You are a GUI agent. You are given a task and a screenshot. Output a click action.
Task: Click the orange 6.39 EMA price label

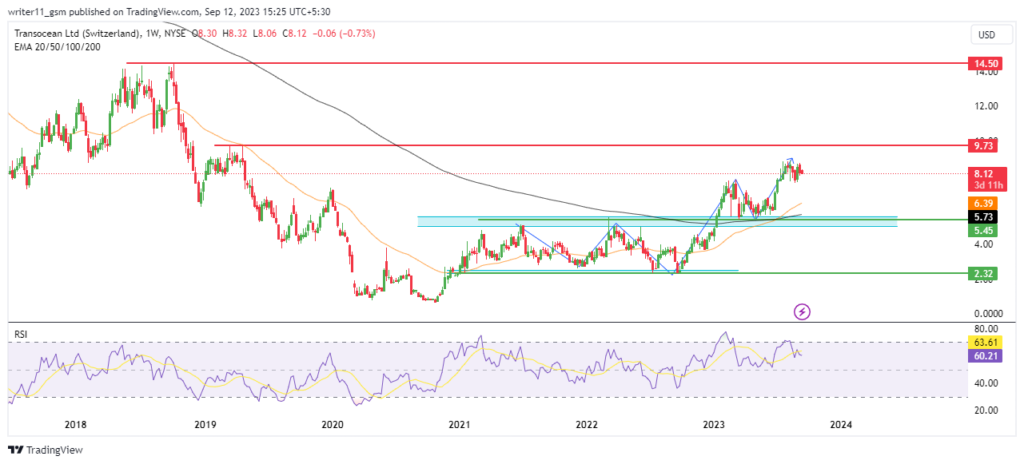(982, 203)
